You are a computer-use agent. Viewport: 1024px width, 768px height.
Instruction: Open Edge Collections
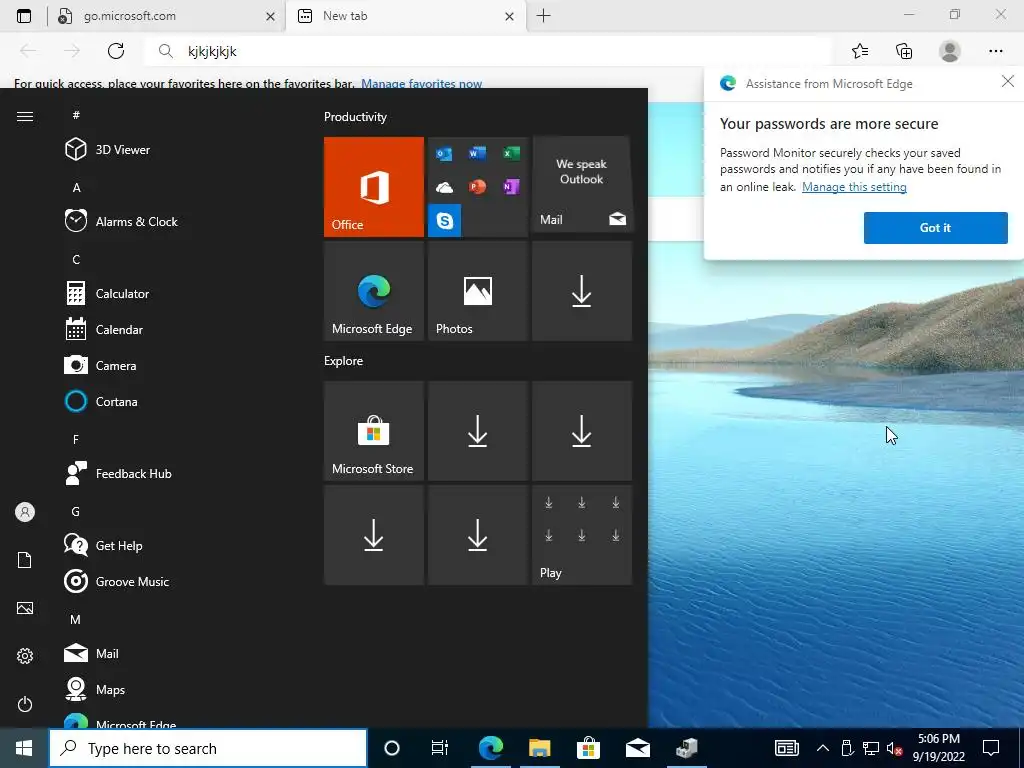[904, 51]
